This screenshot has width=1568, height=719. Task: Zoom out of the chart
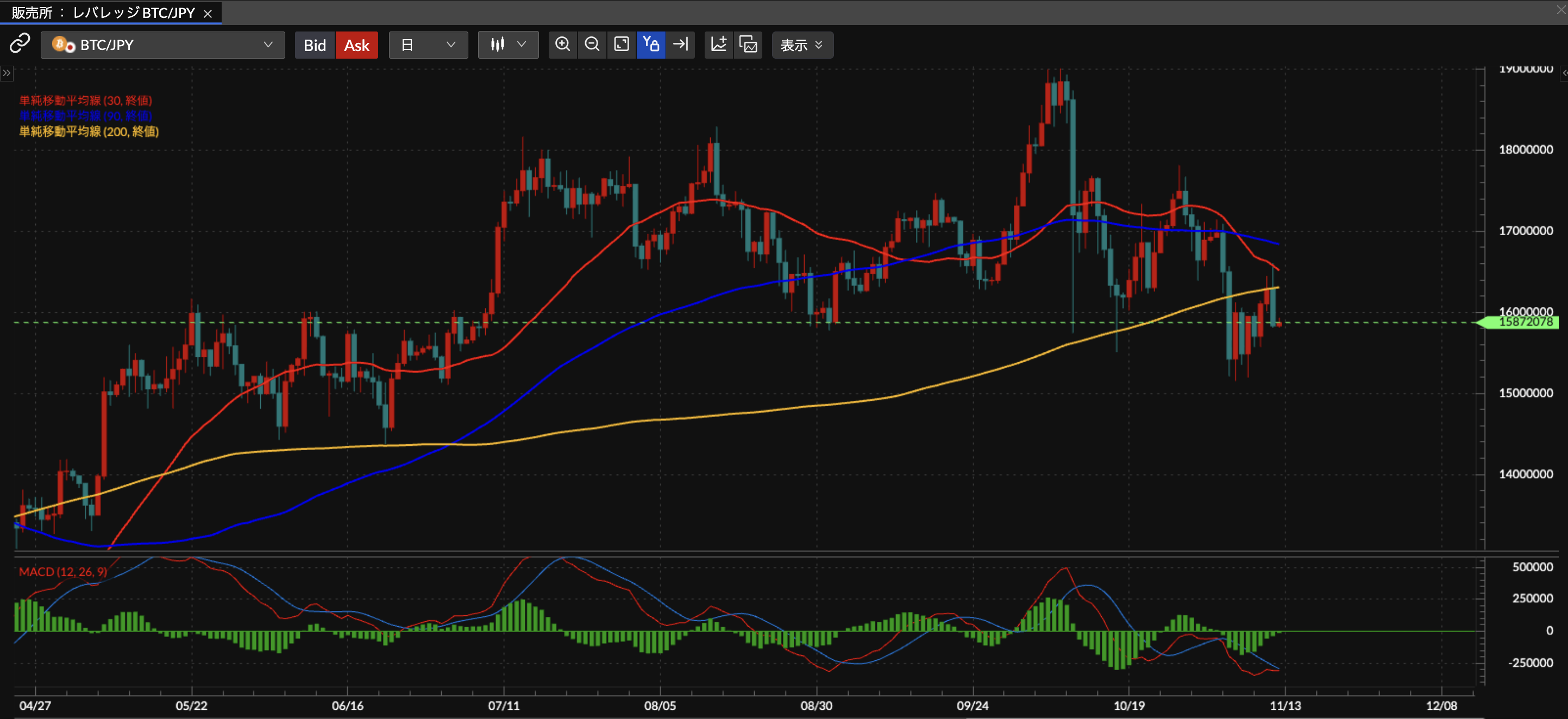(592, 45)
